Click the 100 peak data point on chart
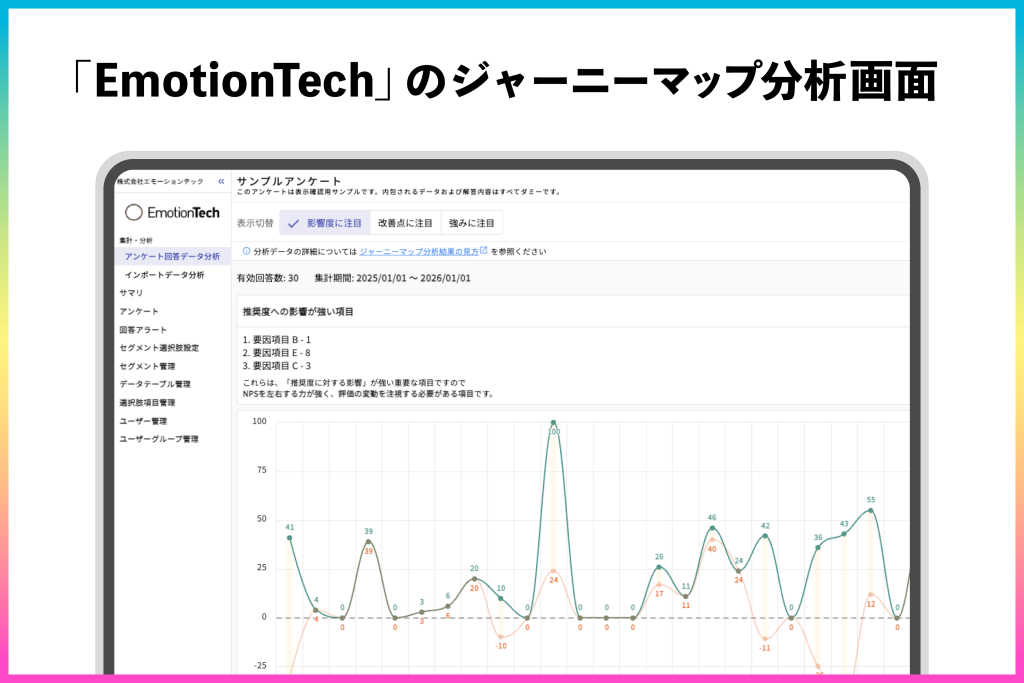1024x683 pixels. coord(553,423)
